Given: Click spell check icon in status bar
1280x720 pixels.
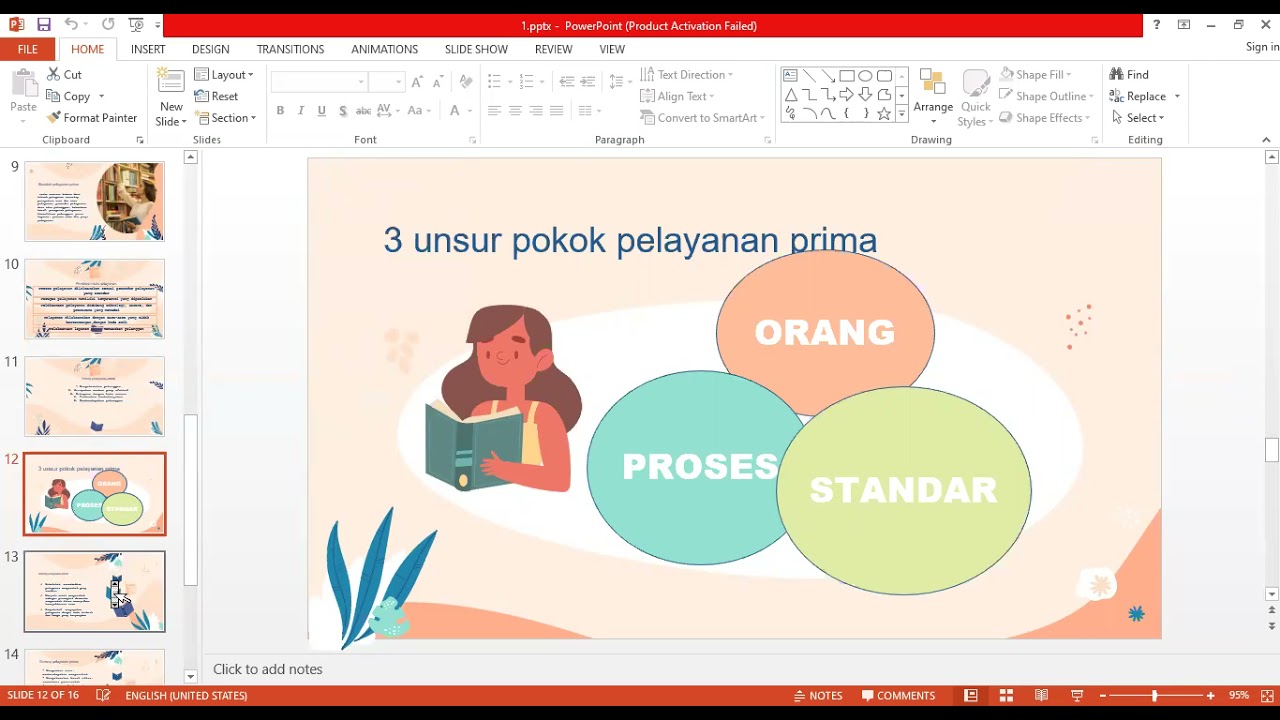Looking at the screenshot, I should pyautogui.click(x=103, y=695).
